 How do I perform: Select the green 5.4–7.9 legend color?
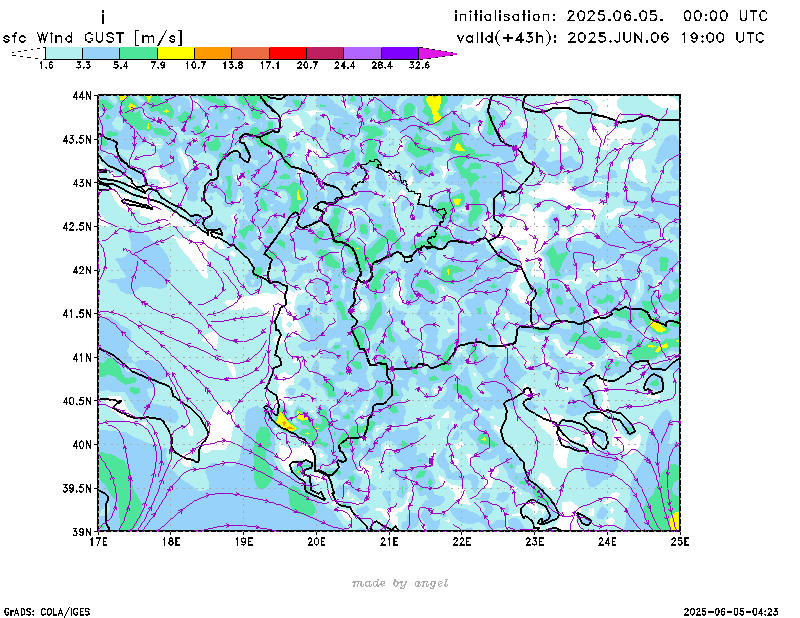click(138, 52)
